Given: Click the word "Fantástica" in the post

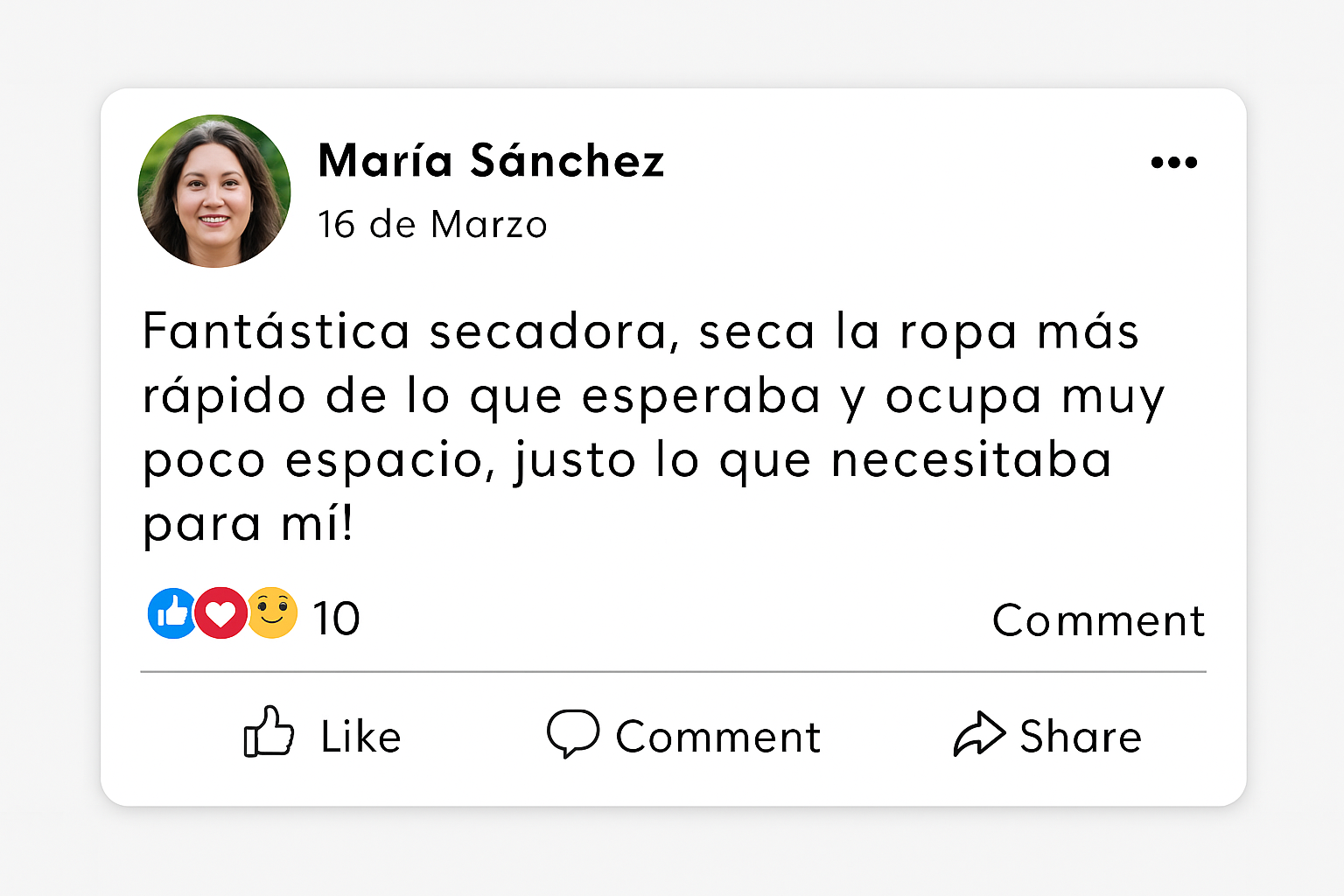Looking at the screenshot, I should click(x=276, y=332).
